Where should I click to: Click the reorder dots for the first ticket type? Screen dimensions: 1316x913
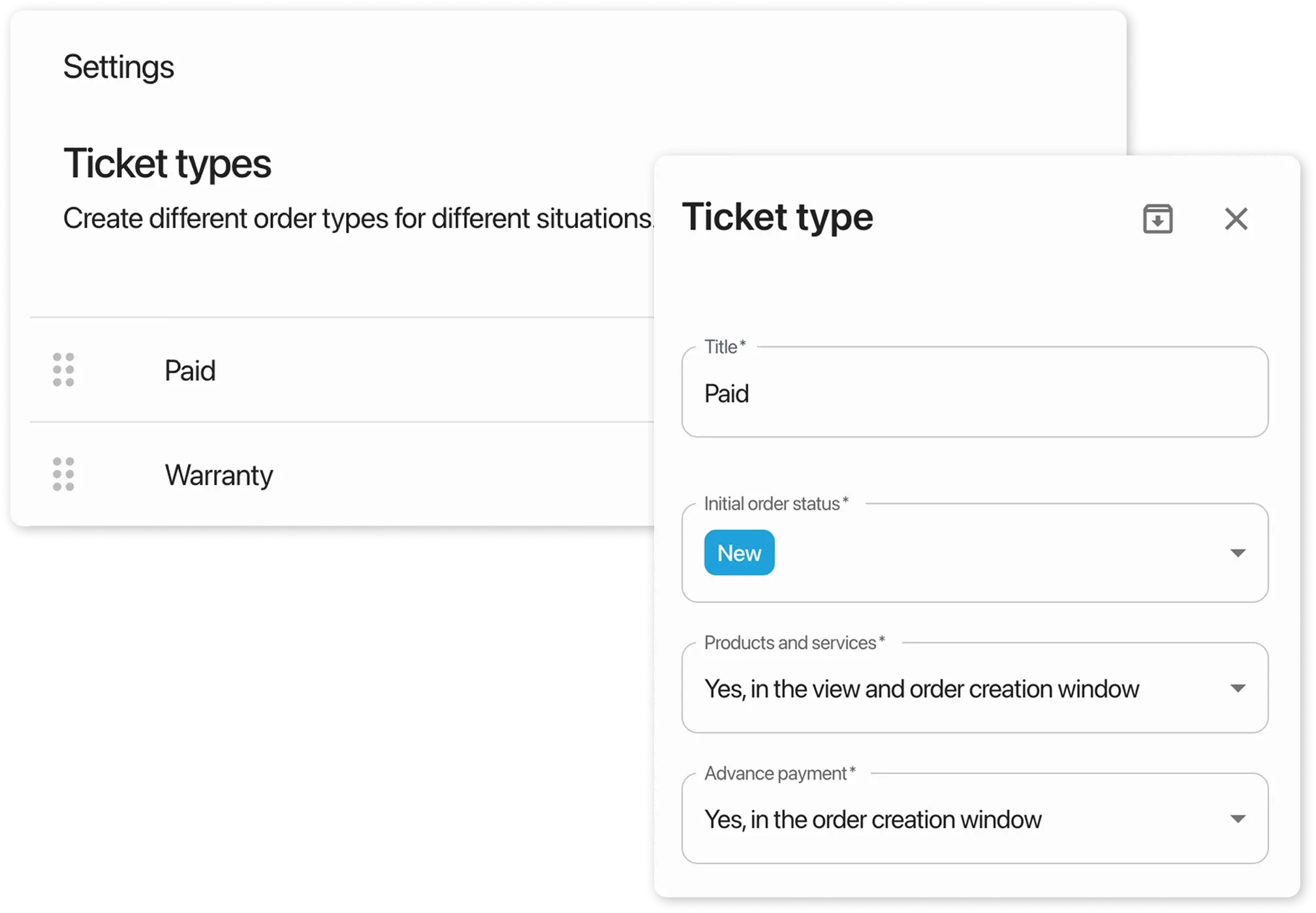[63, 370]
